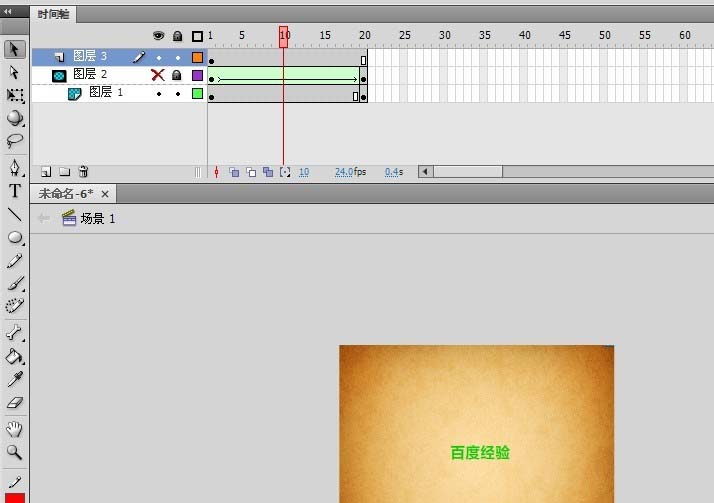714x503 pixels.
Task: Select the Hand tool
Action: [15, 429]
